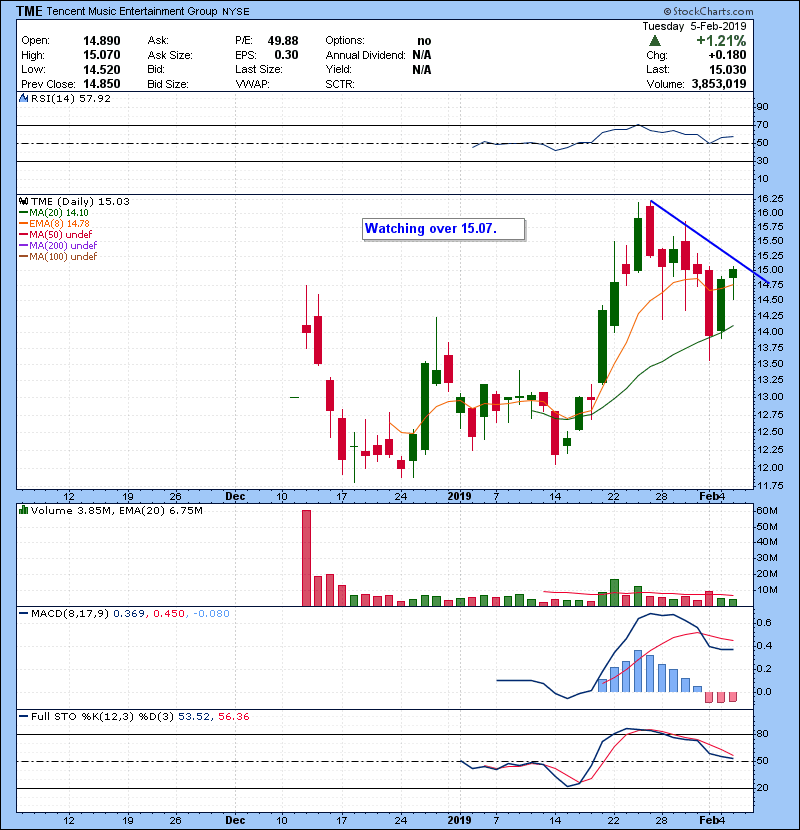The image size is (800, 830).
Task: Click the 90 RSI axis label
Action: (762, 107)
